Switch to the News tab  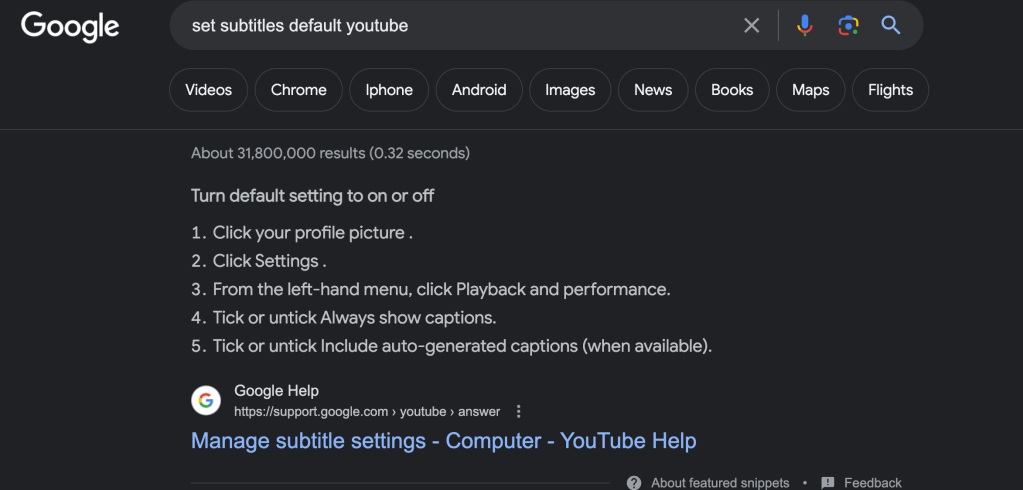[x=653, y=90]
